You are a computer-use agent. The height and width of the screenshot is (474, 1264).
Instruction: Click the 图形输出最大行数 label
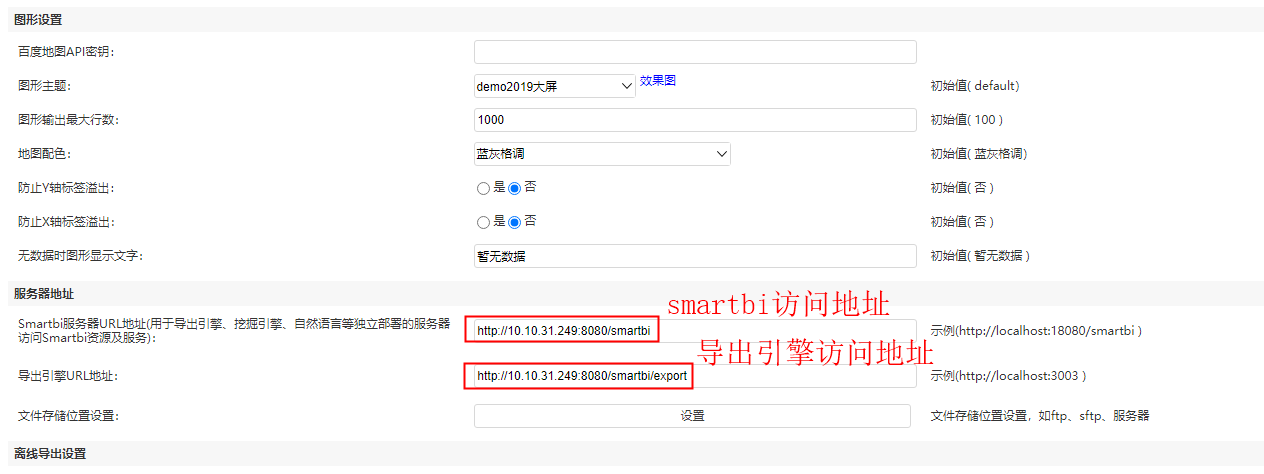(x=68, y=120)
